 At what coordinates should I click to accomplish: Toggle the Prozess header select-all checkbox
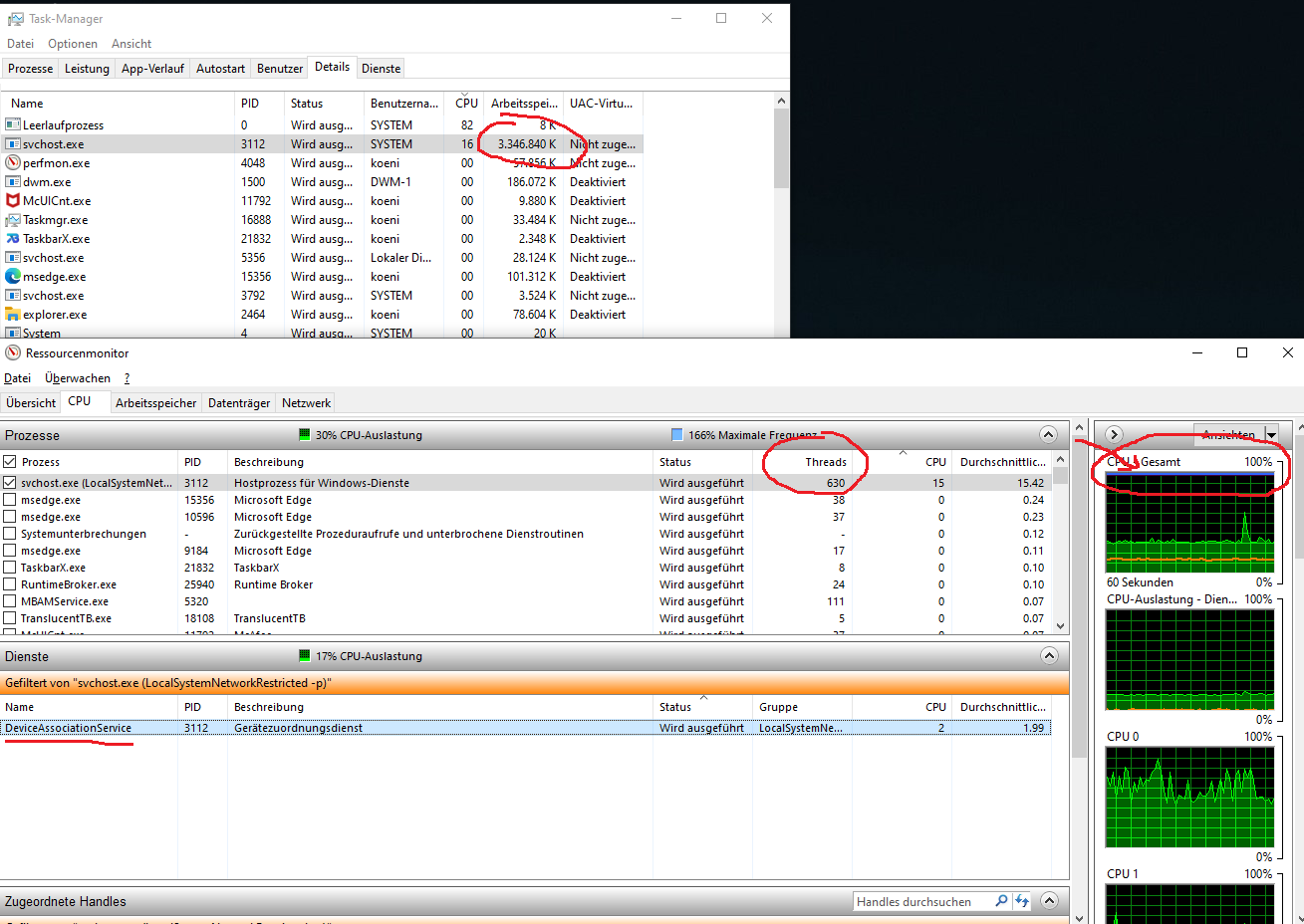point(10,462)
